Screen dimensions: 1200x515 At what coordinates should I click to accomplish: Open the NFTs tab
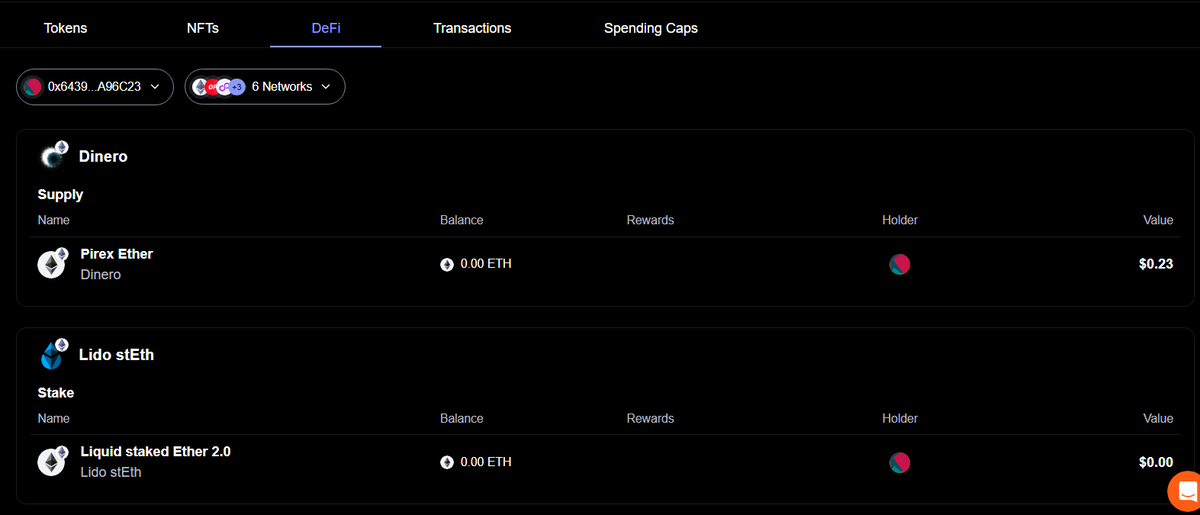pos(203,28)
